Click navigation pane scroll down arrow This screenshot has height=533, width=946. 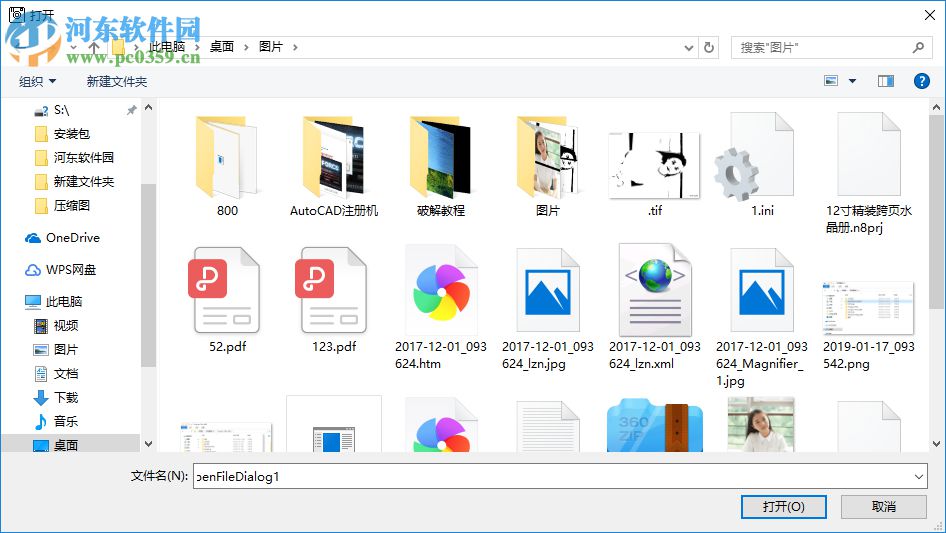148,444
